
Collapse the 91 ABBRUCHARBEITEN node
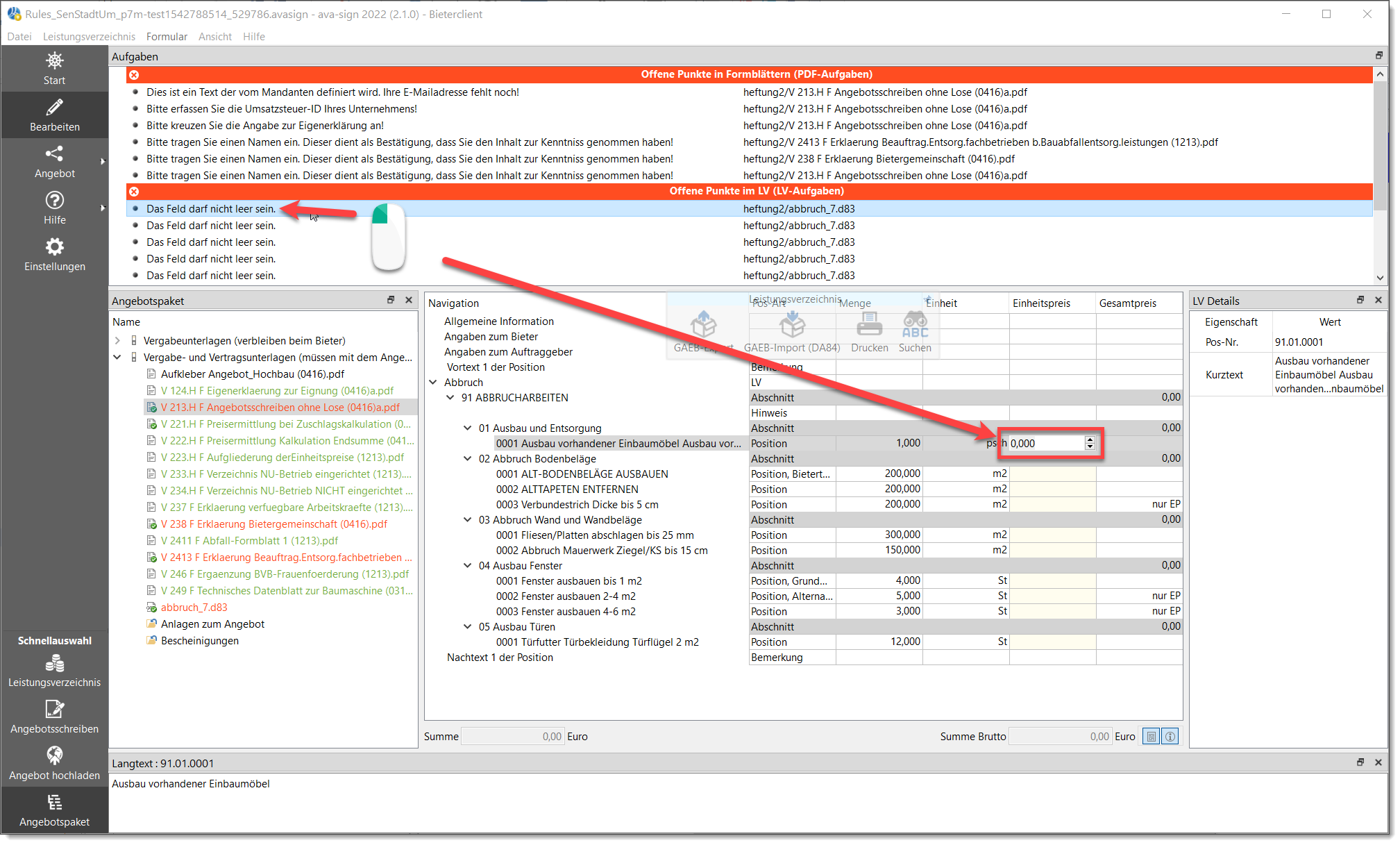coord(450,398)
